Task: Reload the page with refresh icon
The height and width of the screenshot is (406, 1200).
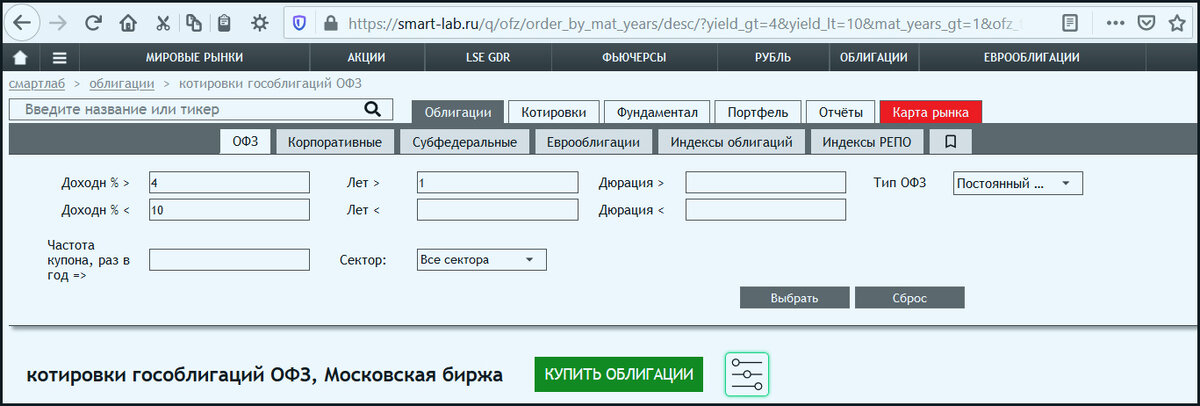Action: (93, 22)
